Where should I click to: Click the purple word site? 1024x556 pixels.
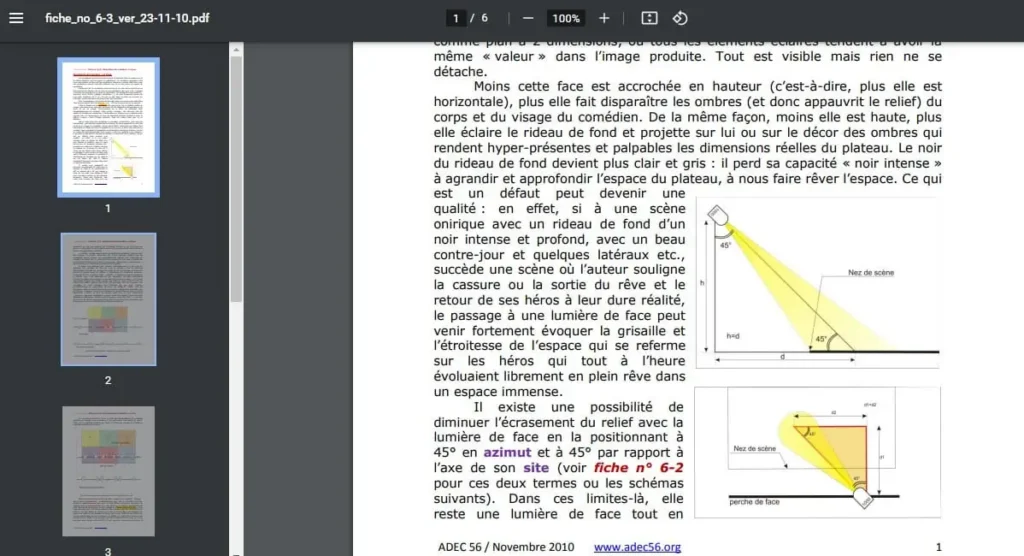tap(536, 468)
